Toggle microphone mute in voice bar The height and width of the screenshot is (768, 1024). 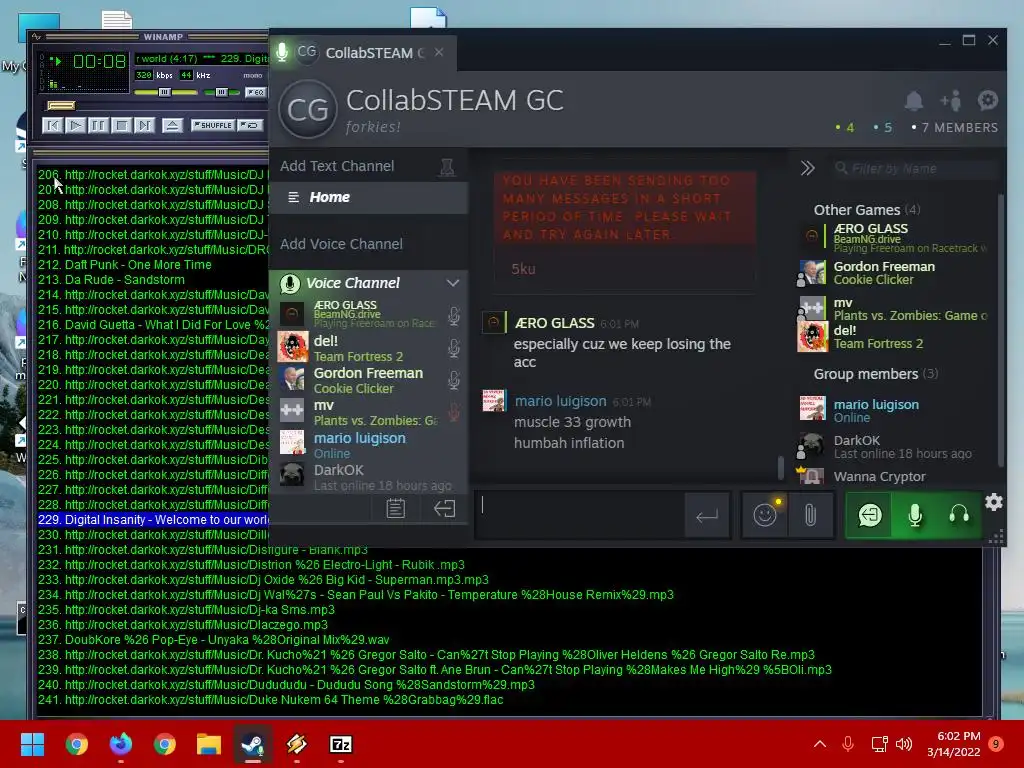tap(915, 515)
